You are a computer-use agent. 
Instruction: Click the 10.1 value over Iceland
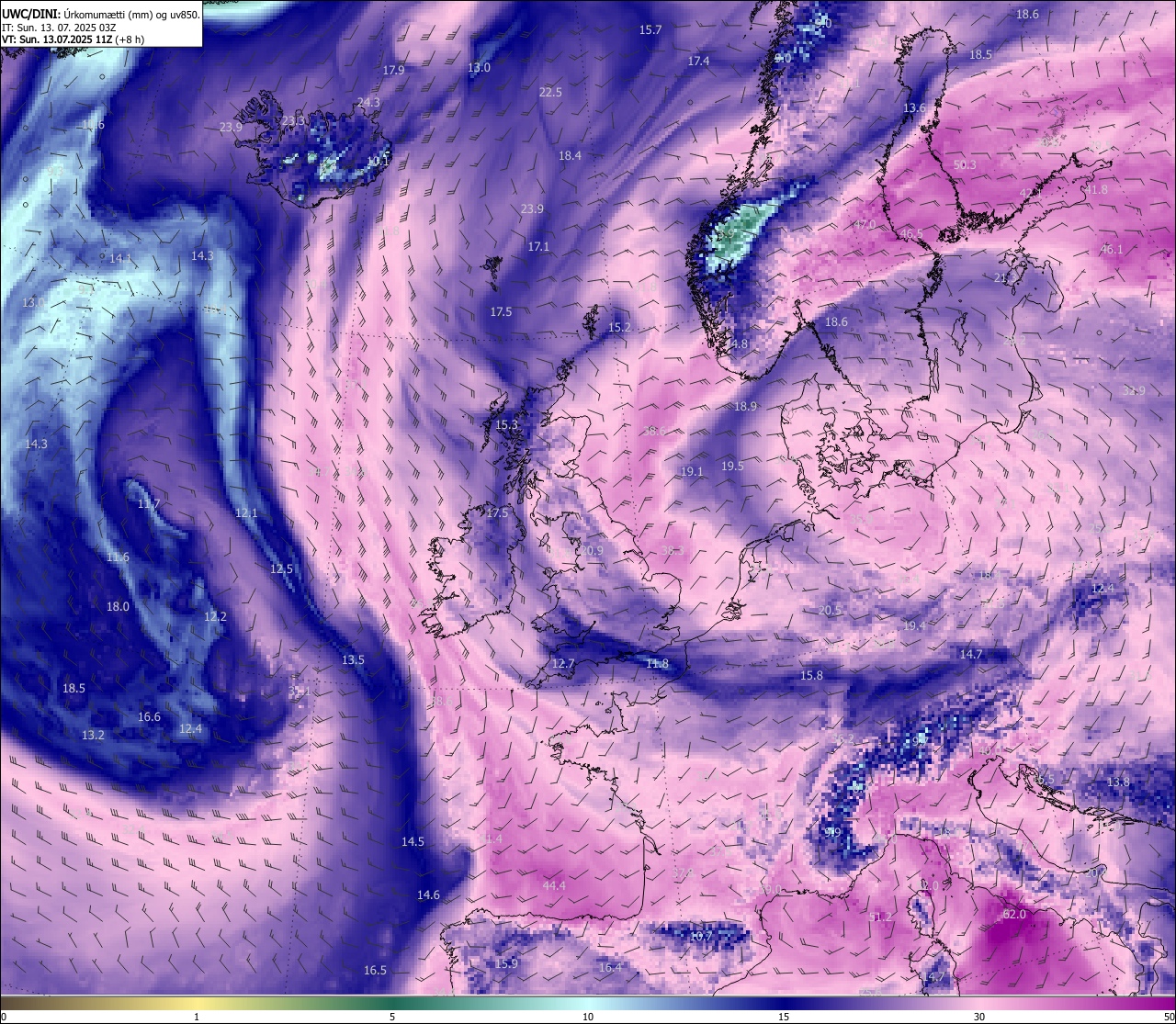pyautogui.click(x=379, y=162)
